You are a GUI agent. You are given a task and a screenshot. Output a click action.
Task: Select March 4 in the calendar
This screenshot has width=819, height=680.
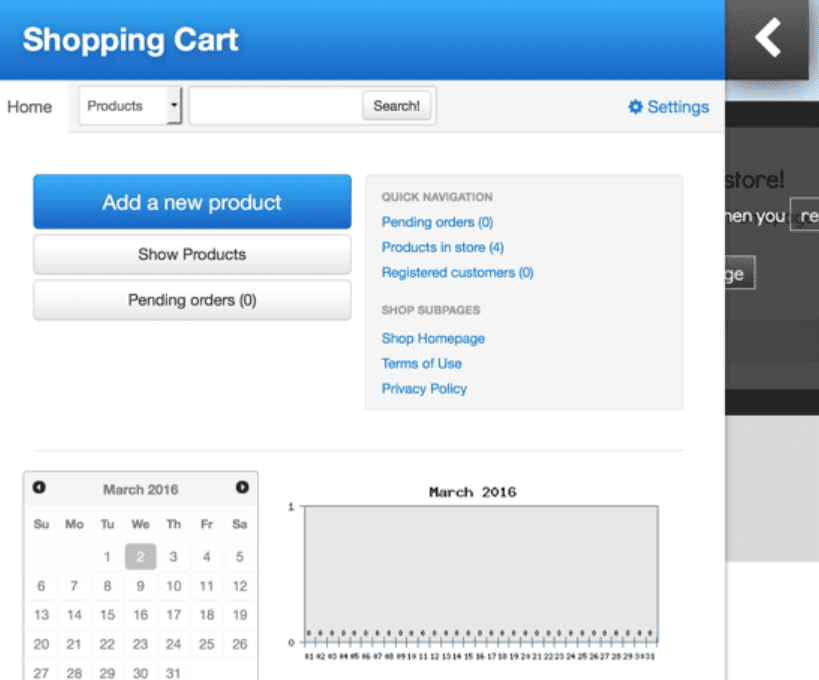pyautogui.click(x=207, y=557)
